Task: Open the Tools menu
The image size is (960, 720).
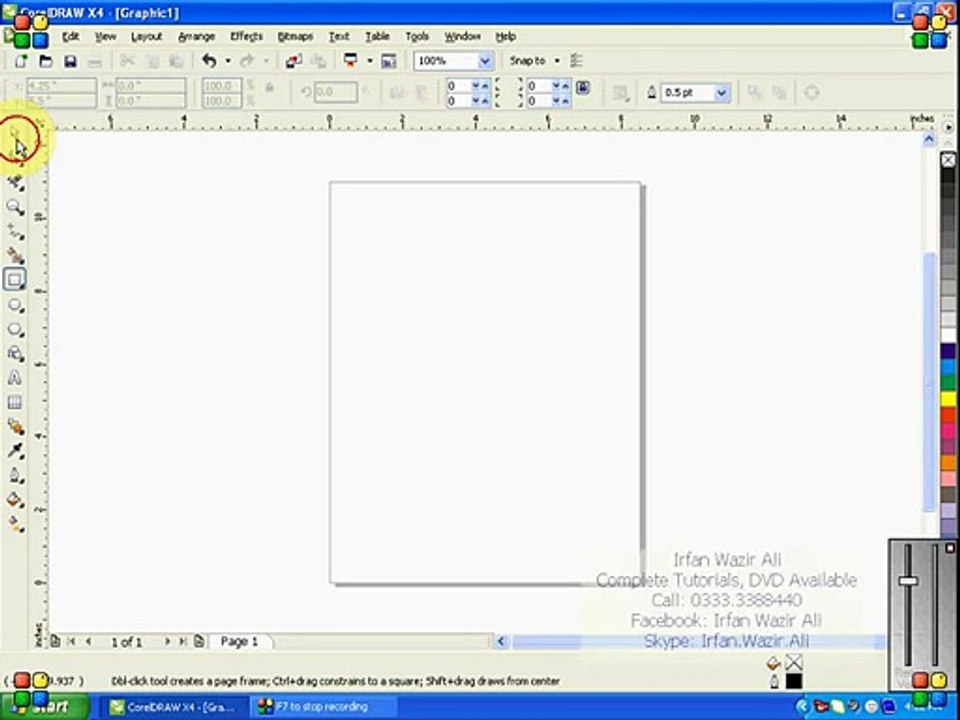Action: tap(417, 37)
